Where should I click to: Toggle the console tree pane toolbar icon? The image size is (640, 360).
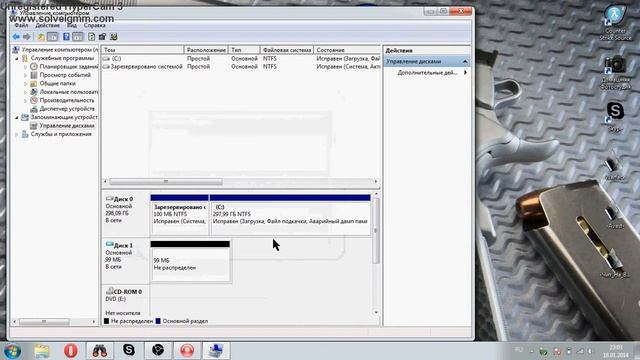(53, 37)
